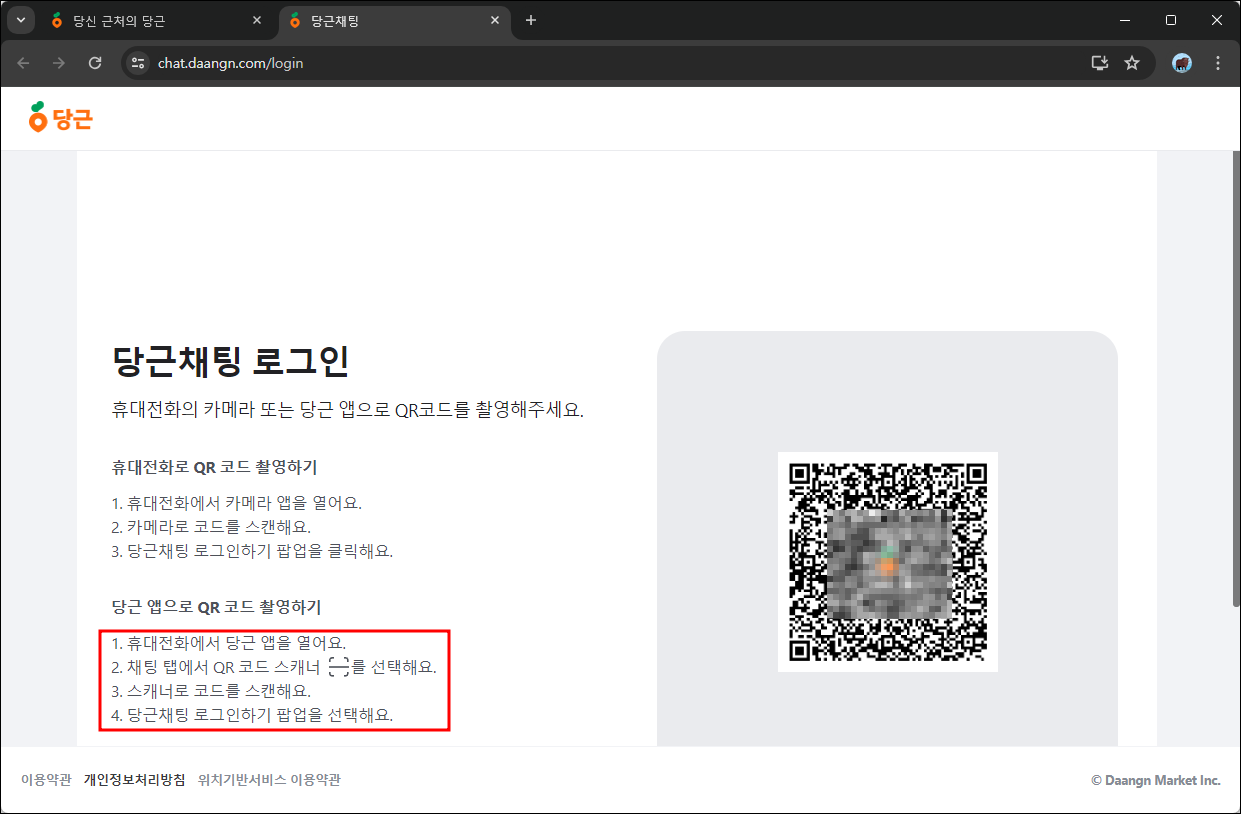Open the 개인정보처리방침 footer link
Viewport: 1241px width, 814px height.
pyautogui.click(x=134, y=780)
